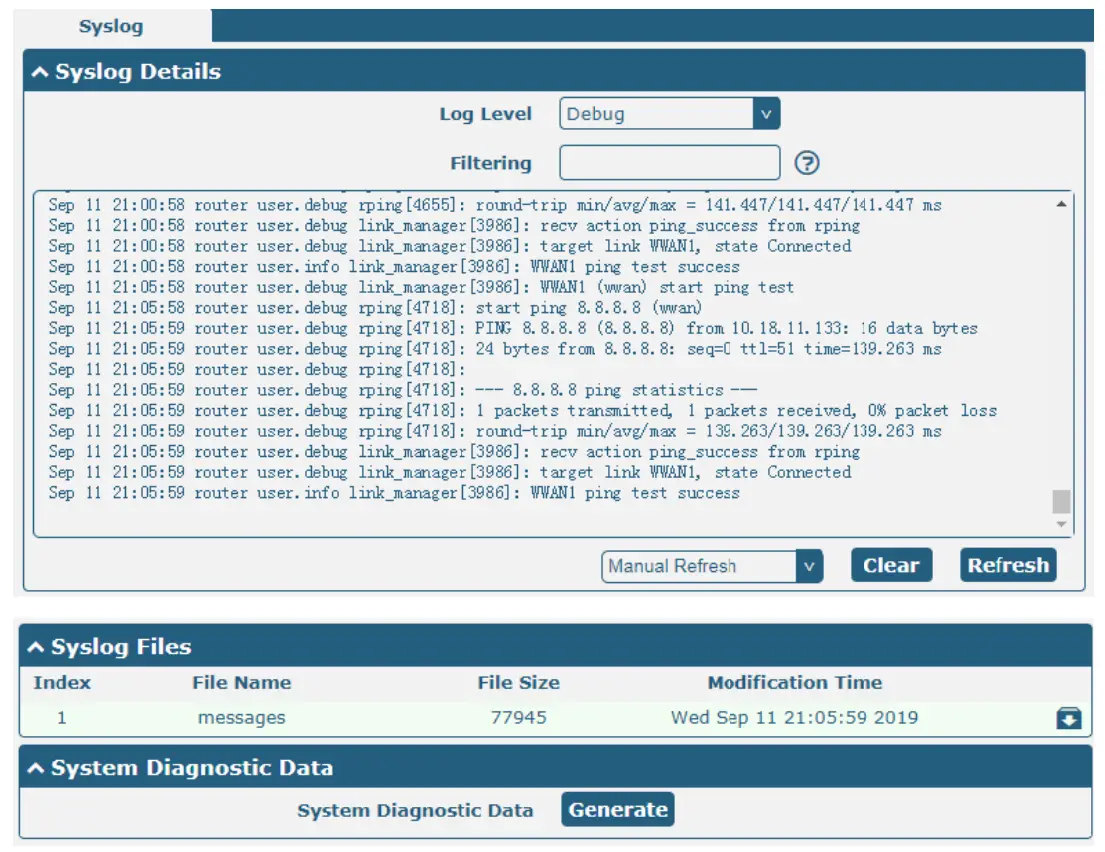Click the log scrollbar up arrow
The image size is (1105, 852).
coord(1060,204)
